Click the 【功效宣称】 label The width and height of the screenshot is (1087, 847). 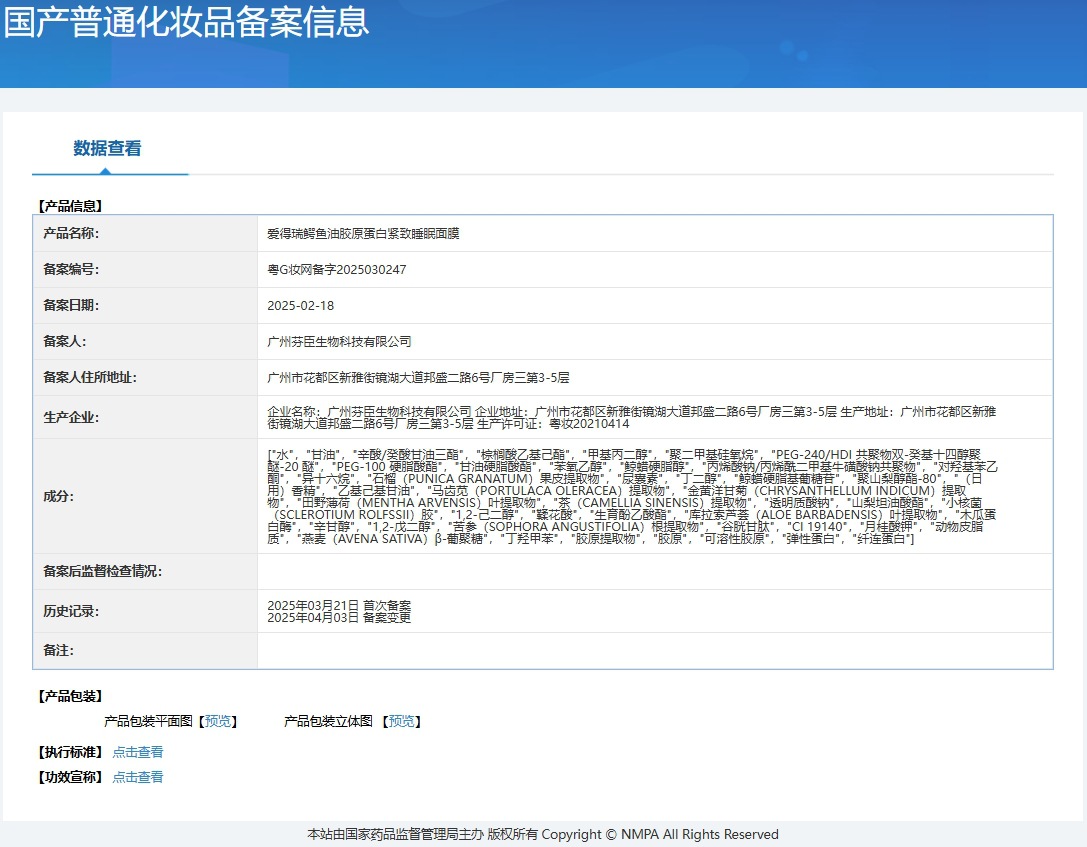(70, 777)
